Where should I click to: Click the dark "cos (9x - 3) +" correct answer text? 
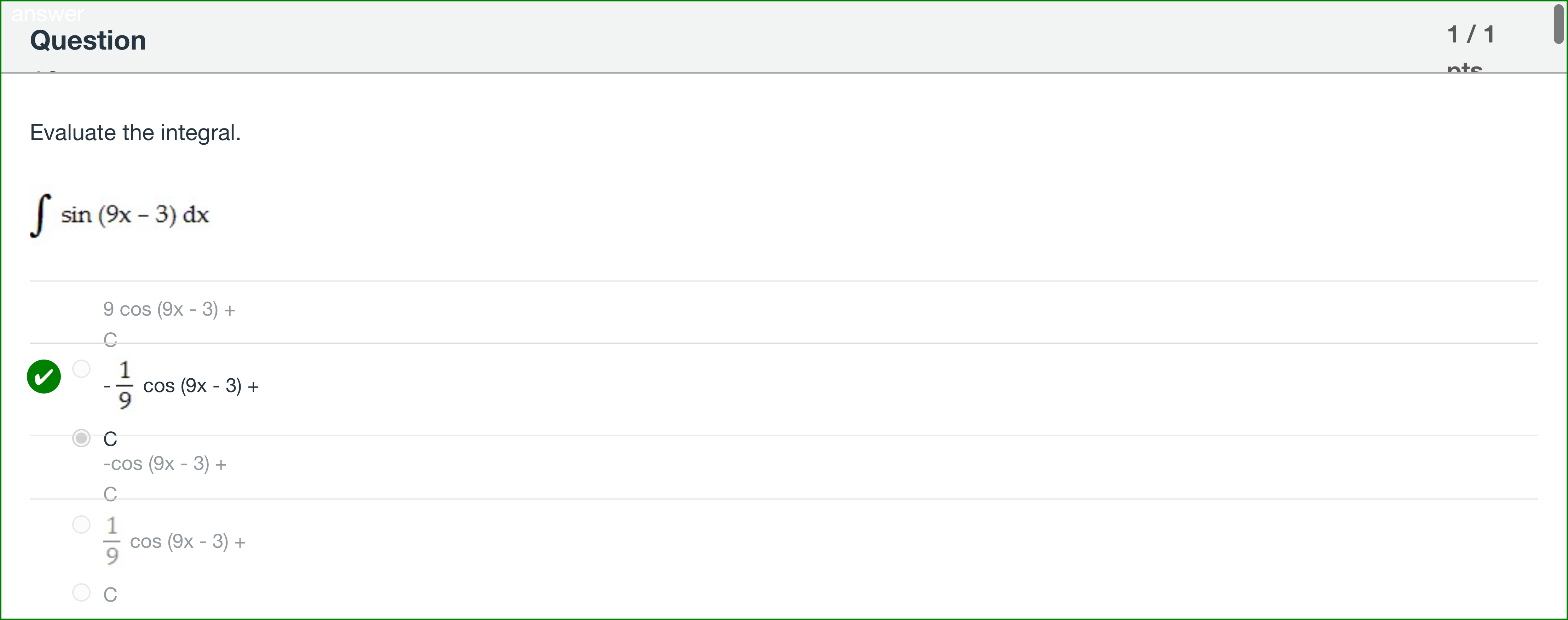[201, 385]
